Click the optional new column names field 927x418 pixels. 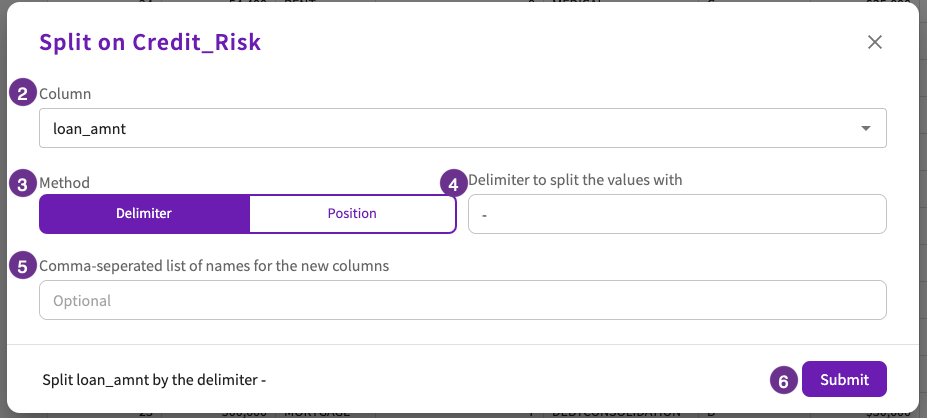(463, 300)
